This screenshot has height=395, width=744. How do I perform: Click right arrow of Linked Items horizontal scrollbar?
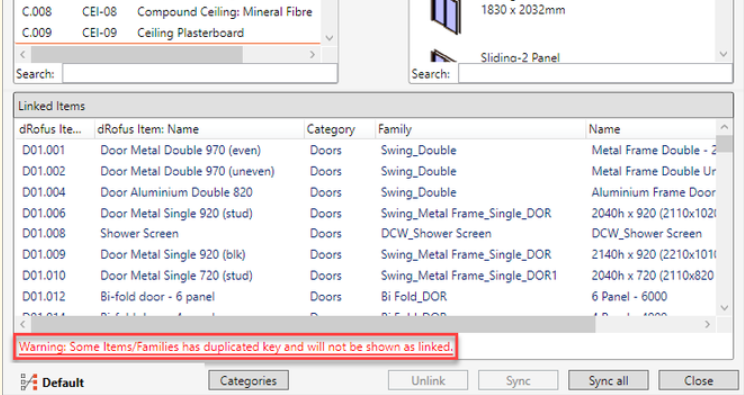pyautogui.click(x=707, y=324)
